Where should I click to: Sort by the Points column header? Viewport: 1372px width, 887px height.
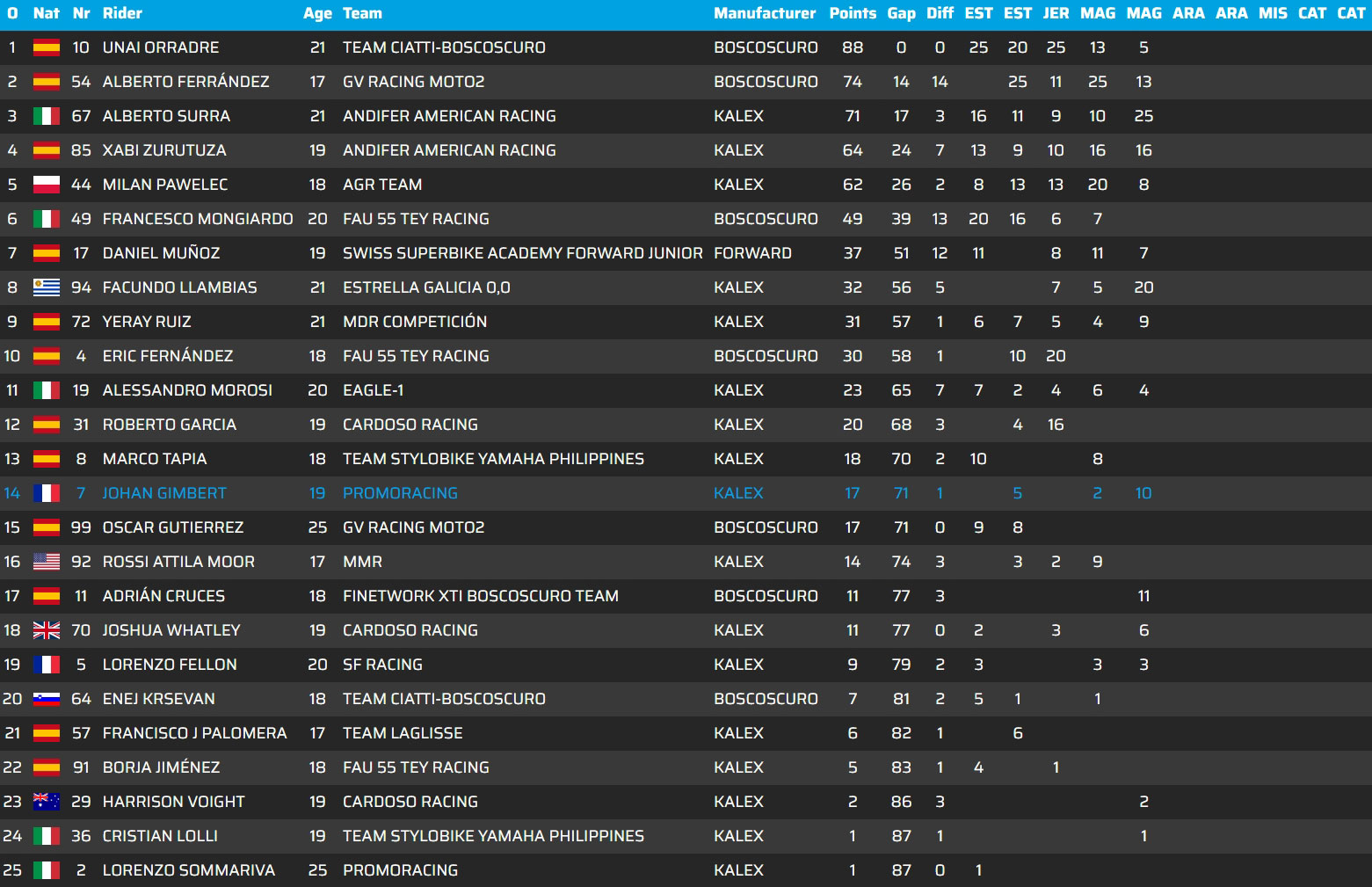coord(852,13)
